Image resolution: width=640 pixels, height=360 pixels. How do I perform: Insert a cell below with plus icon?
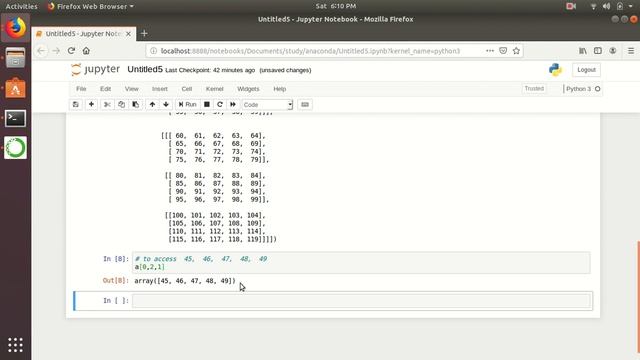pyautogui.click(x=91, y=104)
